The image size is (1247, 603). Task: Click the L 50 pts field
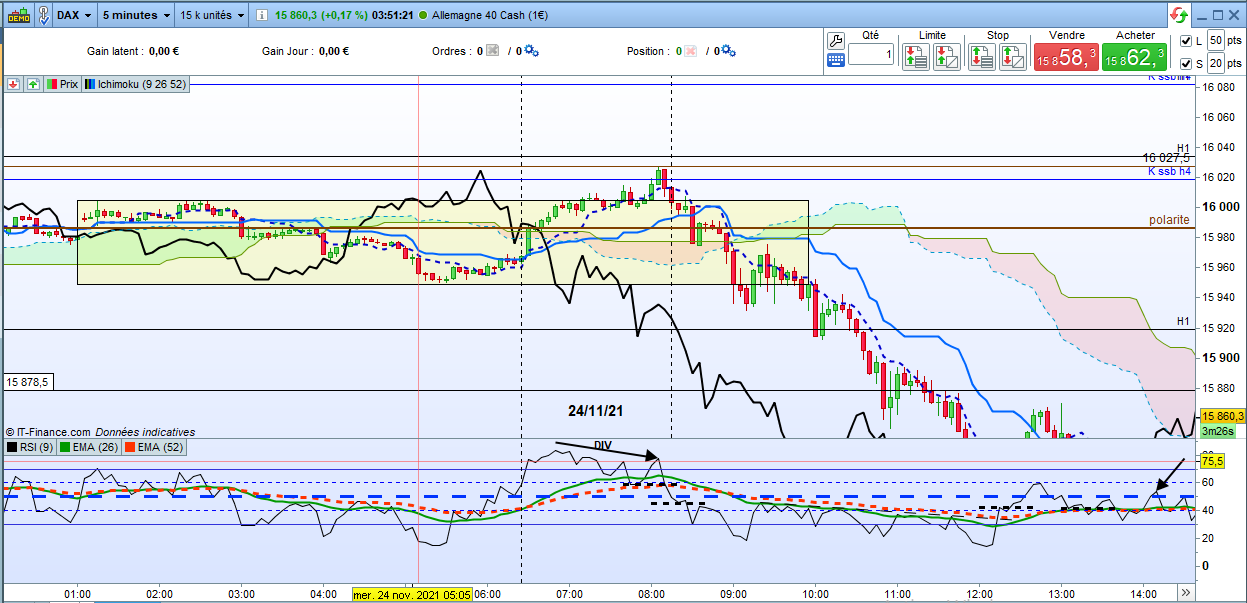click(x=1215, y=40)
